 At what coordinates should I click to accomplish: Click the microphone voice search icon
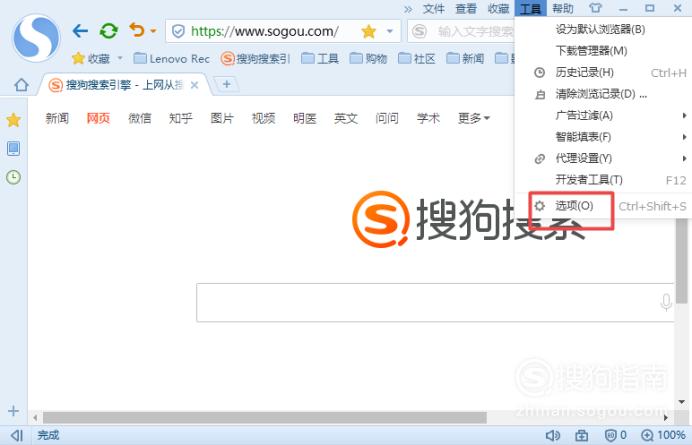[x=666, y=303]
